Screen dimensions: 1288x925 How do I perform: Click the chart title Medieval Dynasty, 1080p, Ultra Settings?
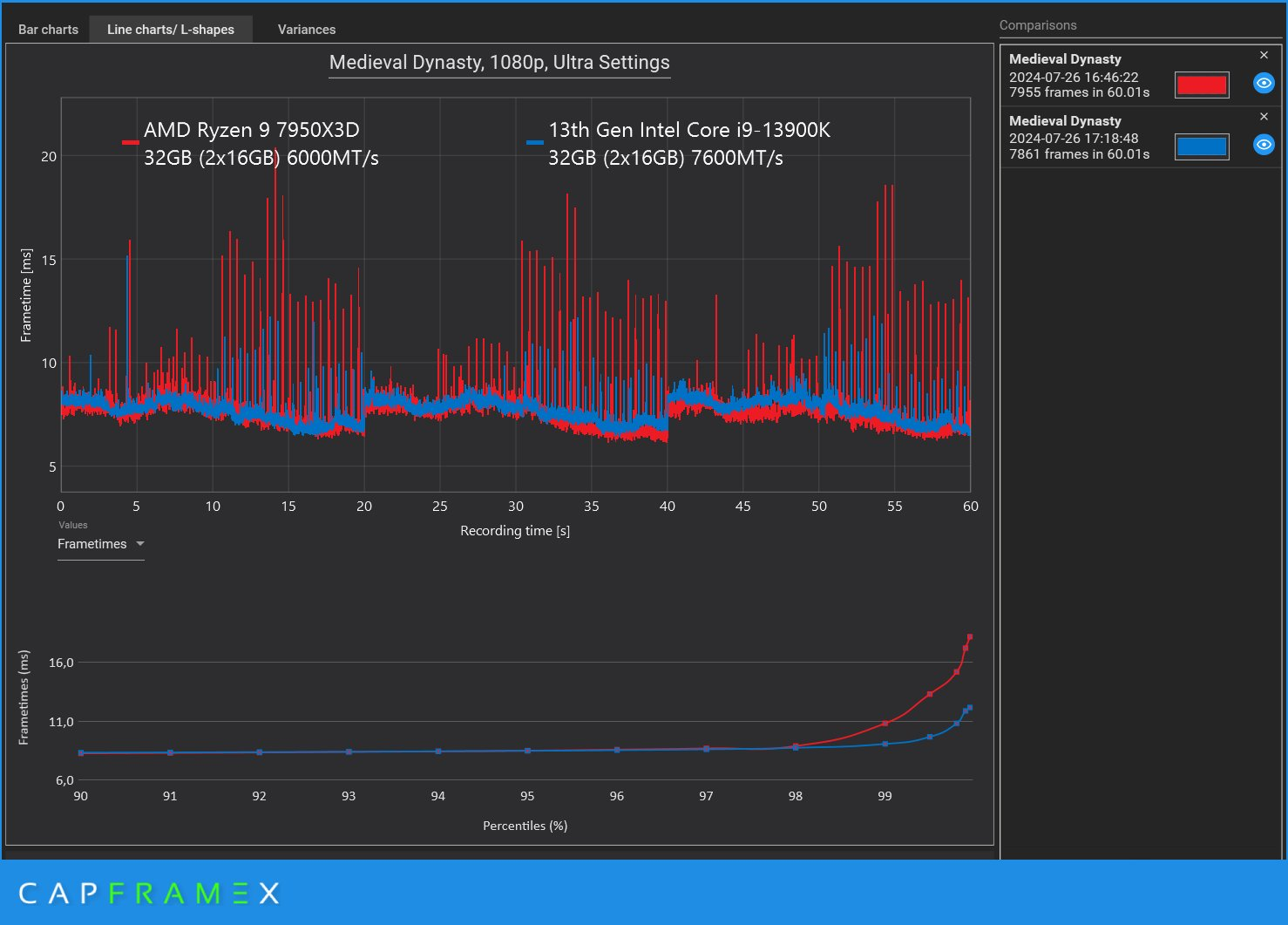499,63
